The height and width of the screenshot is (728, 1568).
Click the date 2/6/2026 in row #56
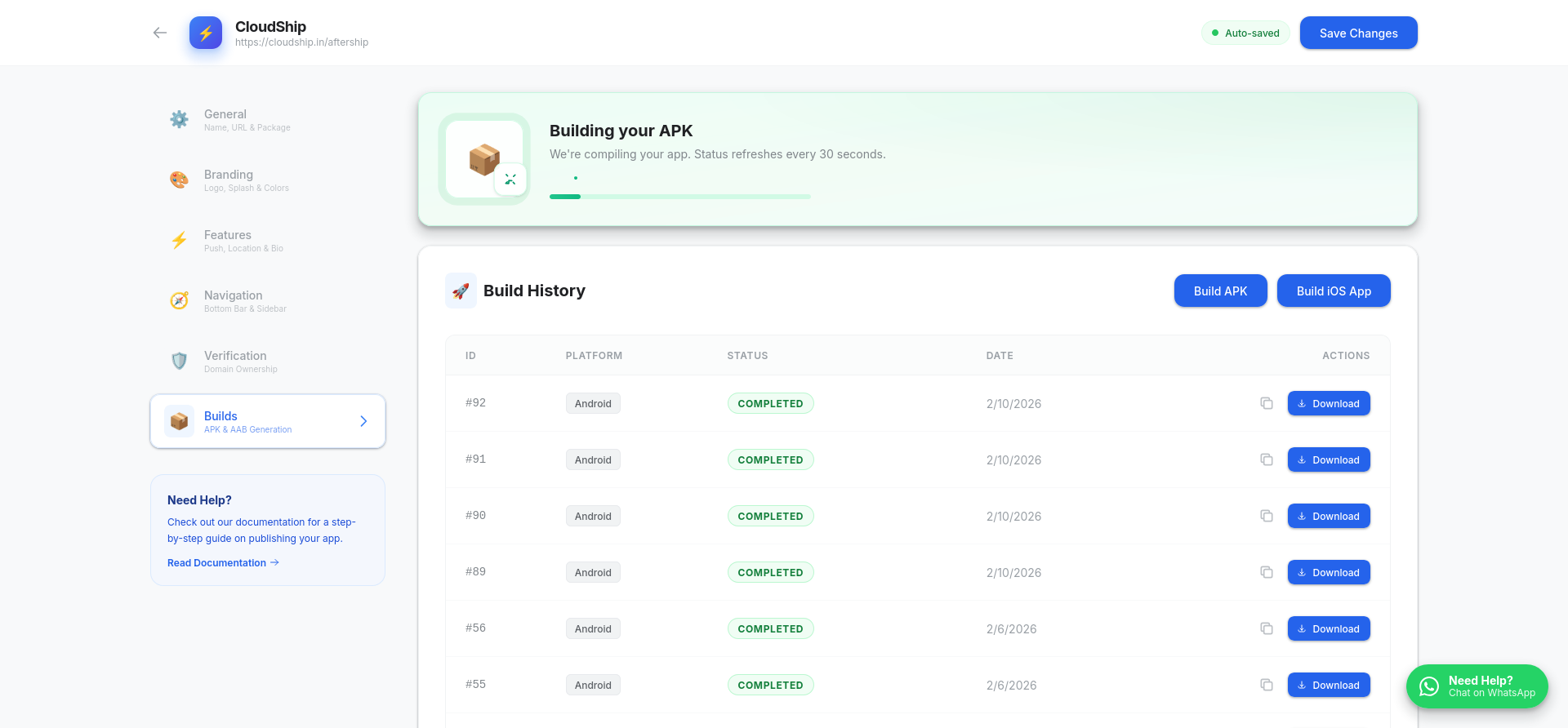[x=1011, y=628]
